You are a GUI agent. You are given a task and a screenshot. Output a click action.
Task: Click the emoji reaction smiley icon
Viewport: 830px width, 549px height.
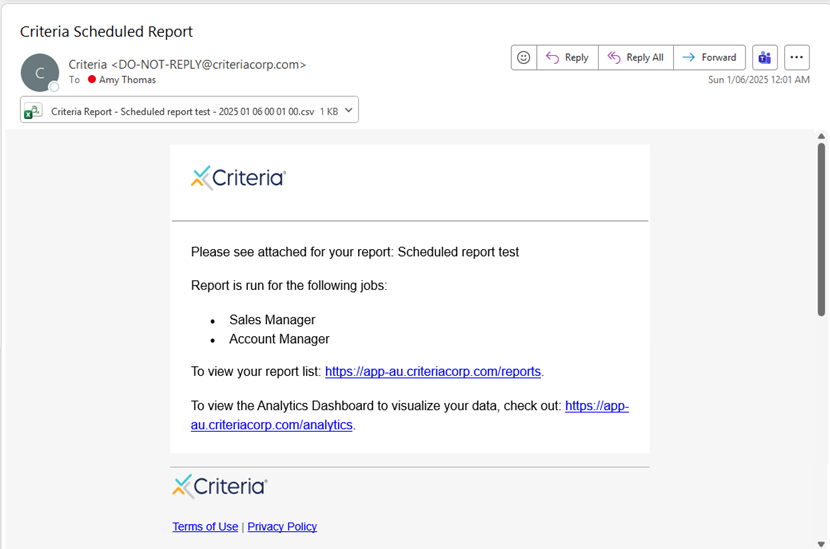523,58
